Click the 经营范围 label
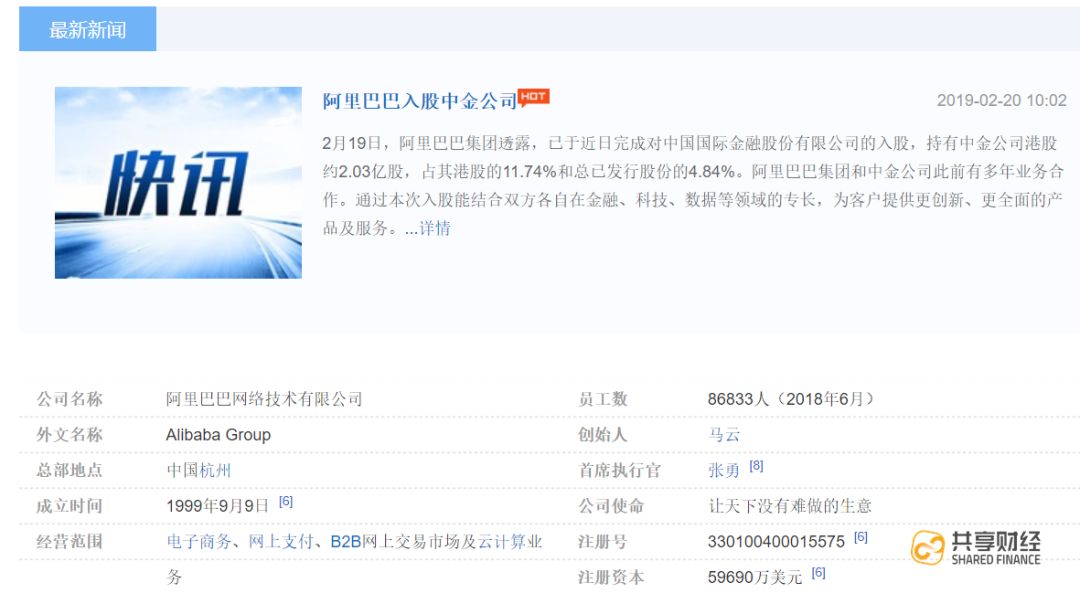This screenshot has width=1080, height=593. (x=70, y=541)
